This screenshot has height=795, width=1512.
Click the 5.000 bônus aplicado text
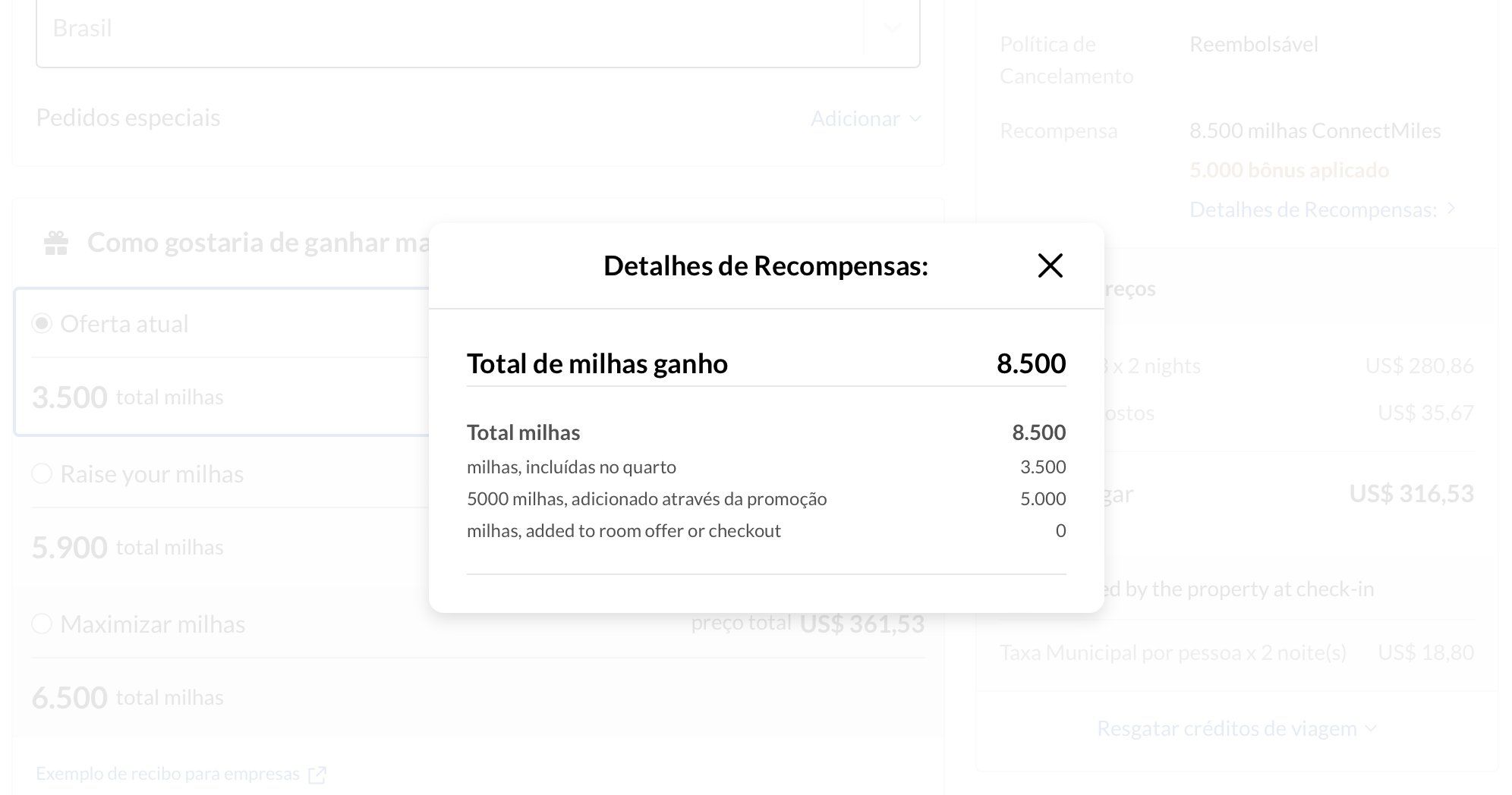[x=1289, y=170]
